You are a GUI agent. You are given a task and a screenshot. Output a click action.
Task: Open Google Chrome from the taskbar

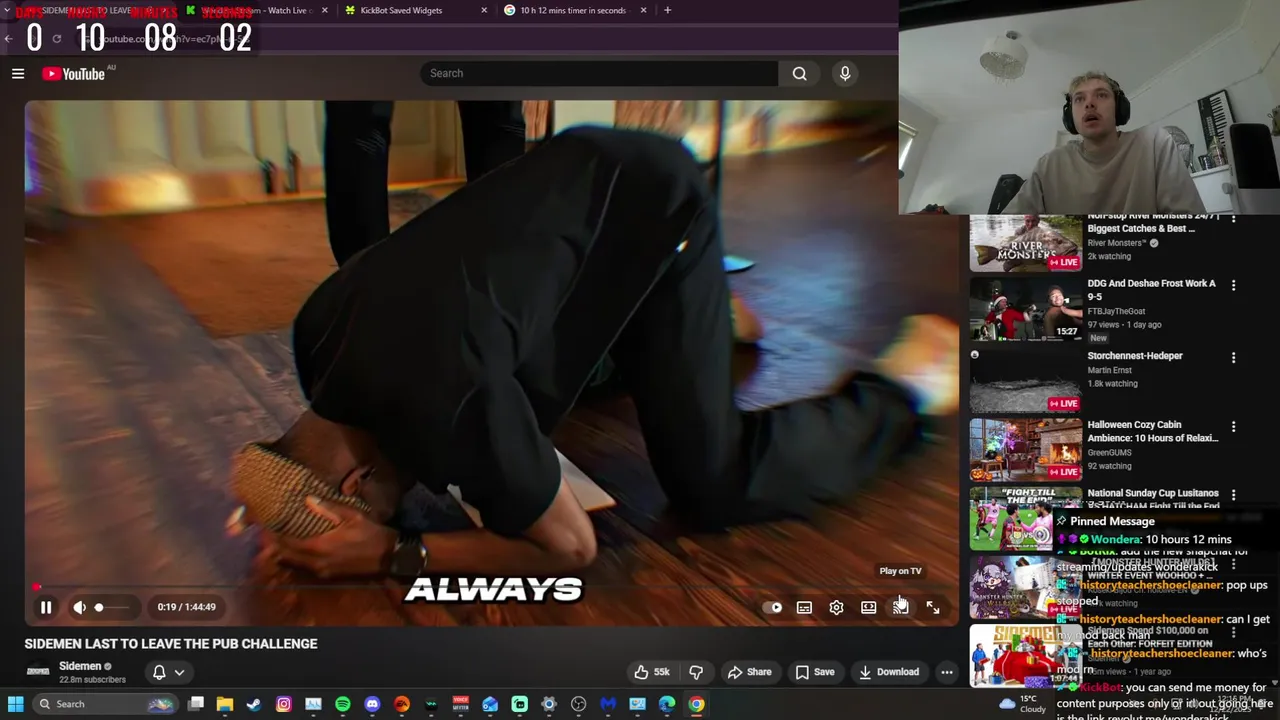(696, 704)
